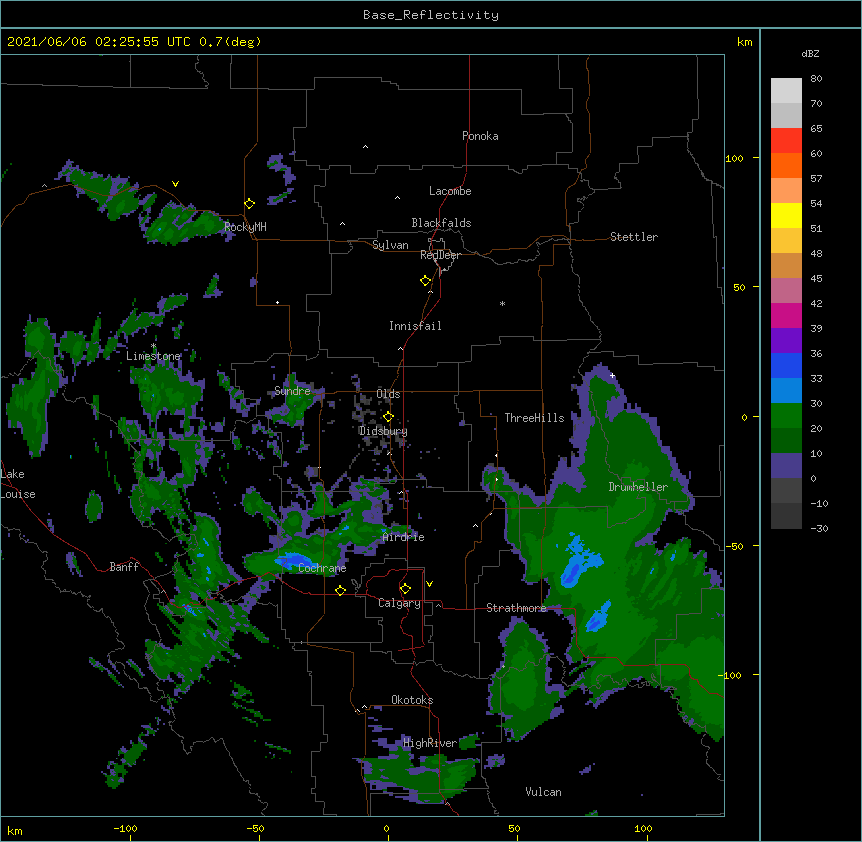The width and height of the screenshot is (862, 842).
Task: Click the Okotoks city label
Action: (x=412, y=700)
